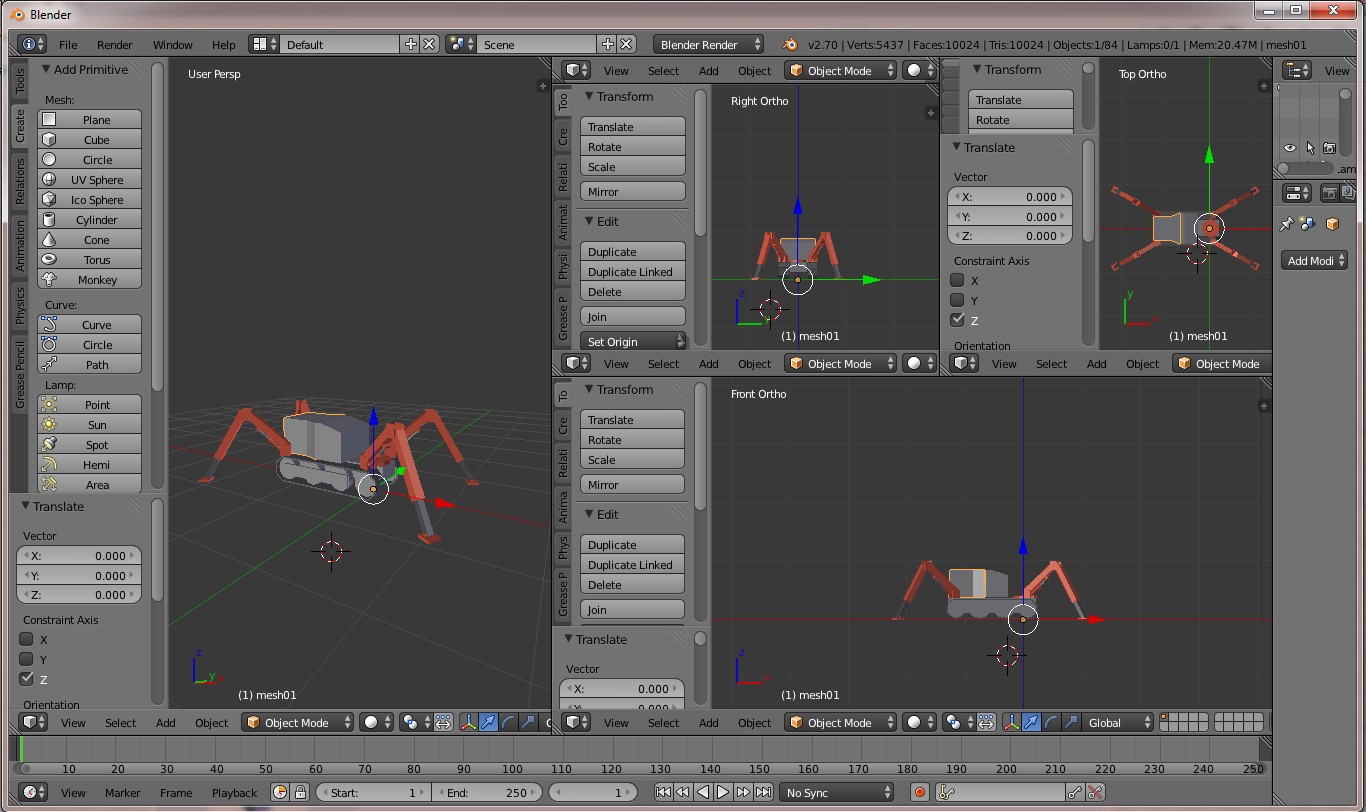Image resolution: width=1366 pixels, height=812 pixels.
Task: Click the pin icon in Properties panel
Action: click(x=1288, y=224)
